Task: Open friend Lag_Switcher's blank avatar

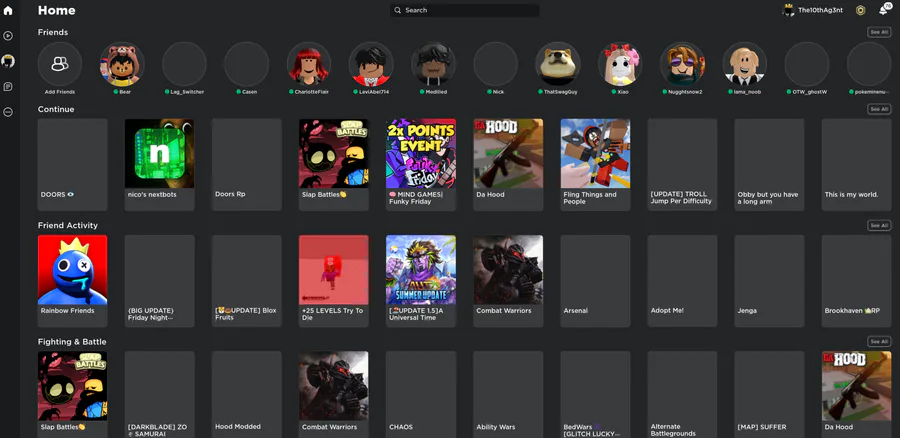Action: click(184, 64)
